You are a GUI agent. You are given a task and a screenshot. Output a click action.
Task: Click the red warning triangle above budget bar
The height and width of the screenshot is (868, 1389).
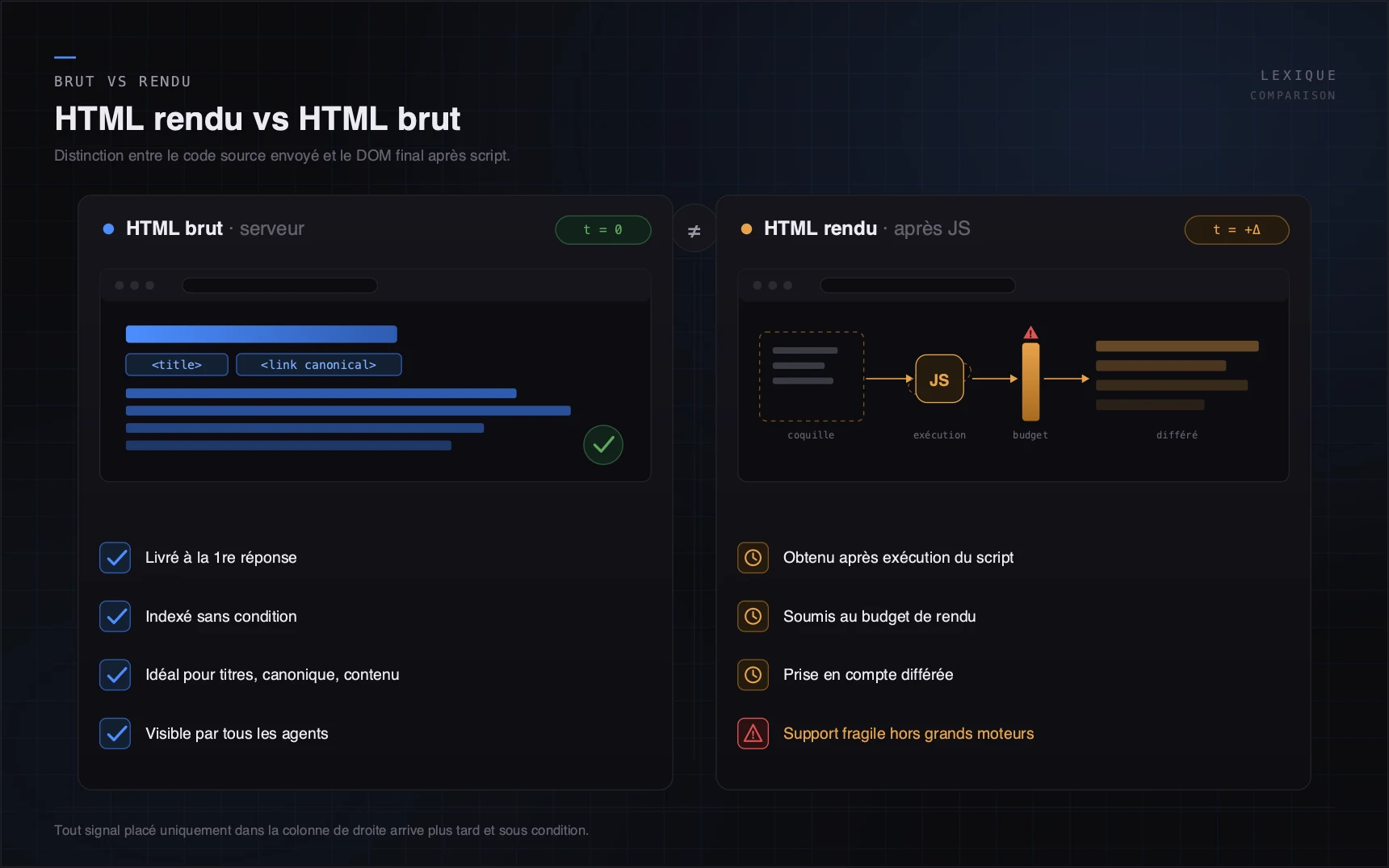point(1030,332)
